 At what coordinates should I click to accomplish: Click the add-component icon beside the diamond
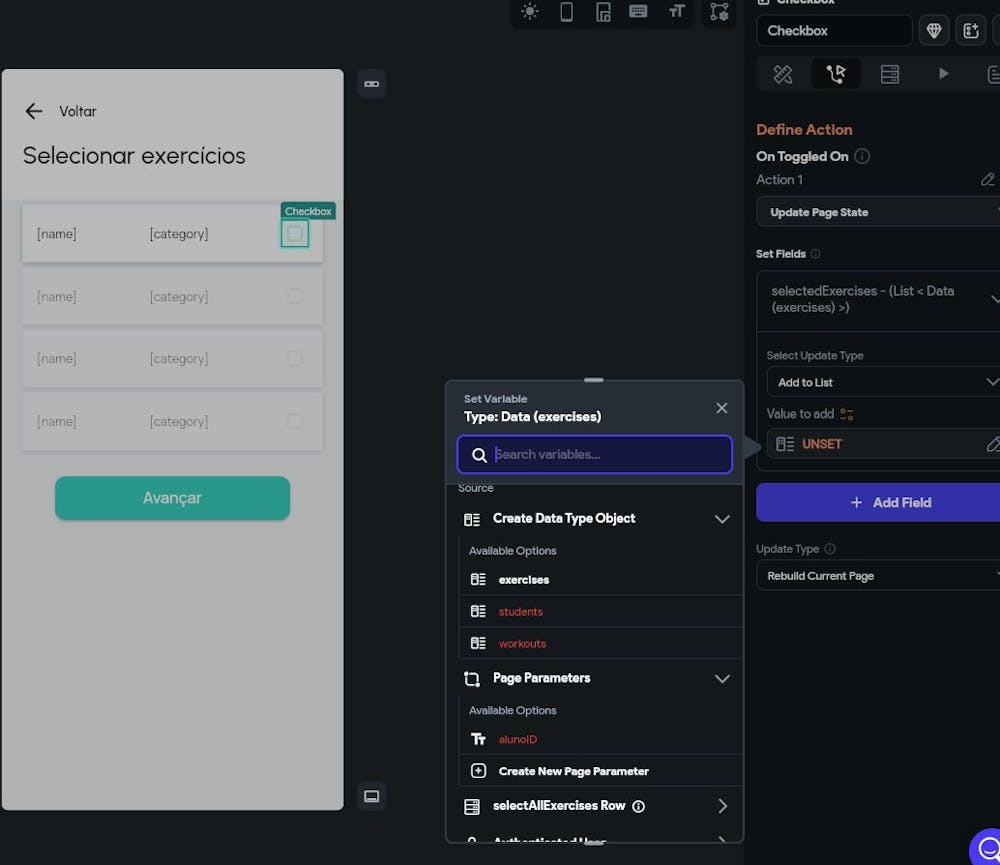(x=971, y=31)
